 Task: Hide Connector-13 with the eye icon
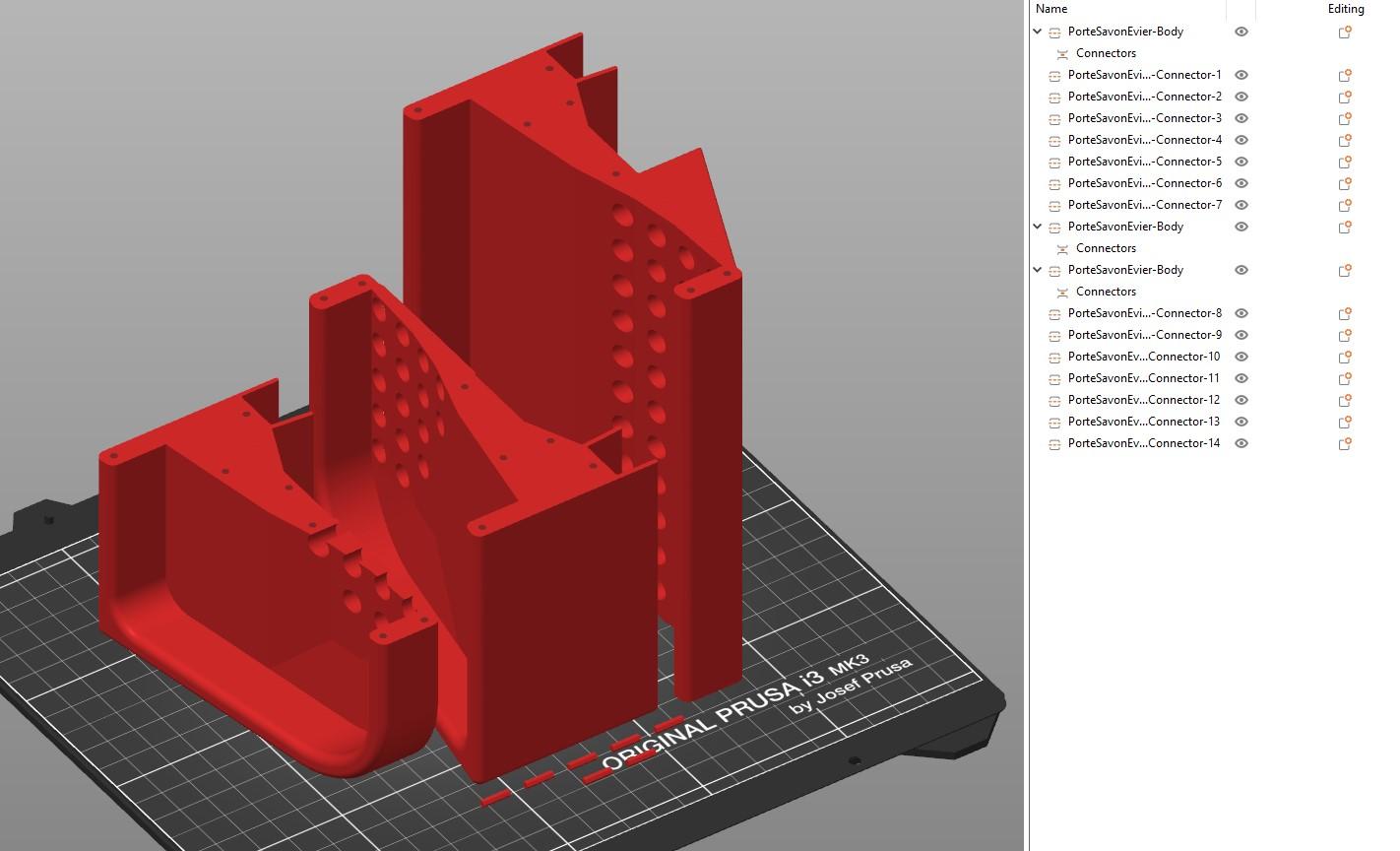coord(1241,422)
